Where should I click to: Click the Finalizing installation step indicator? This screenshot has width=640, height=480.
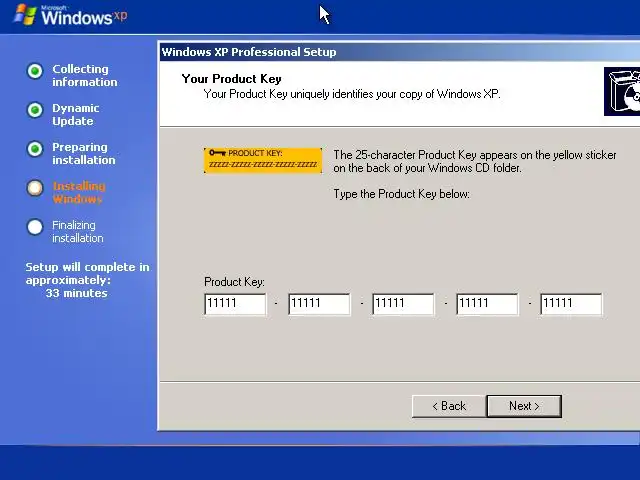pos(35,227)
